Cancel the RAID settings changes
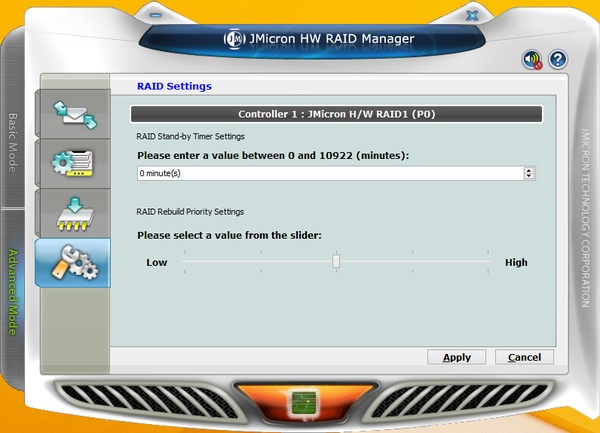 click(524, 357)
